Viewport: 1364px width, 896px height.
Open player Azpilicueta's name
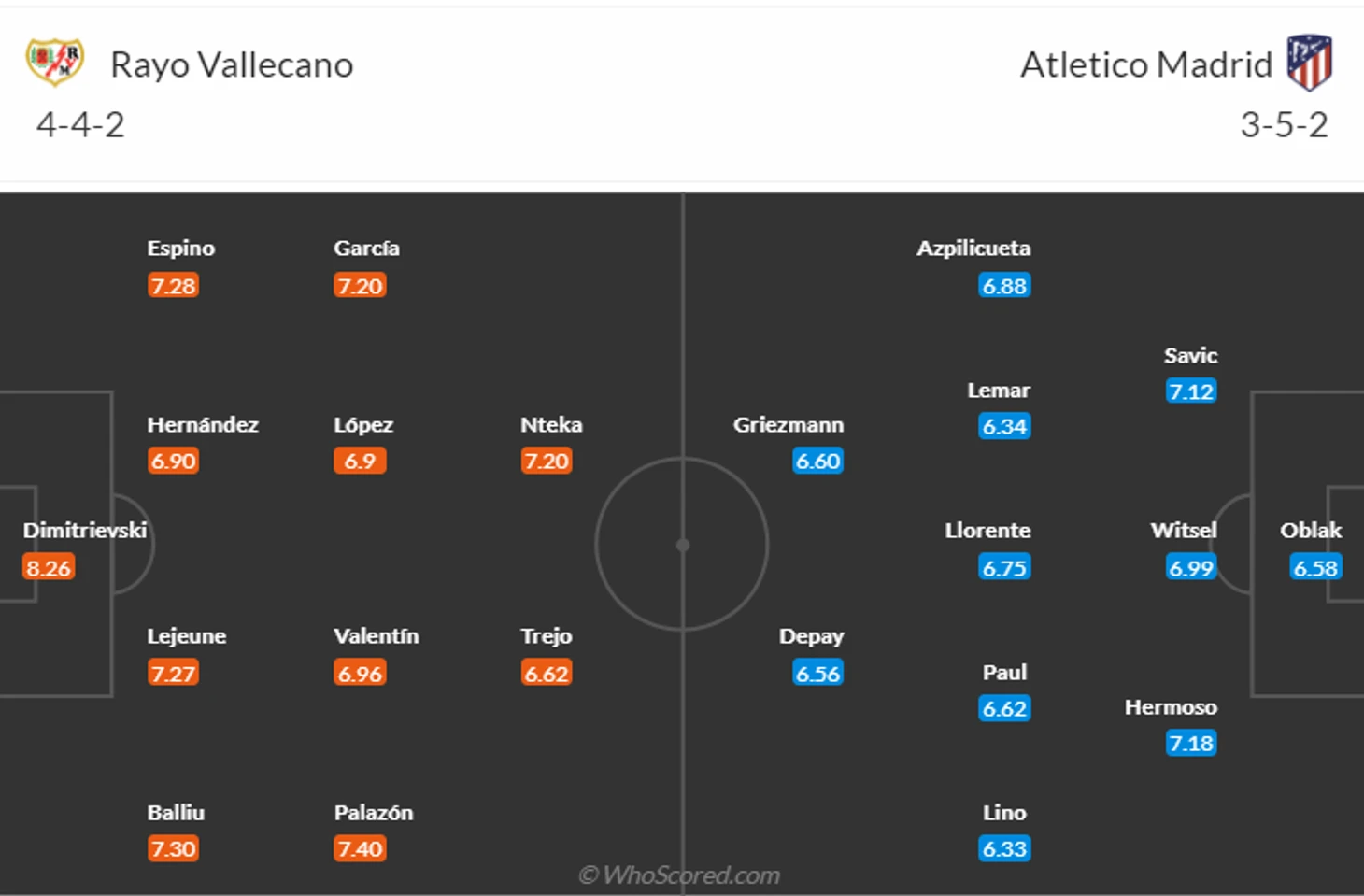(973, 248)
